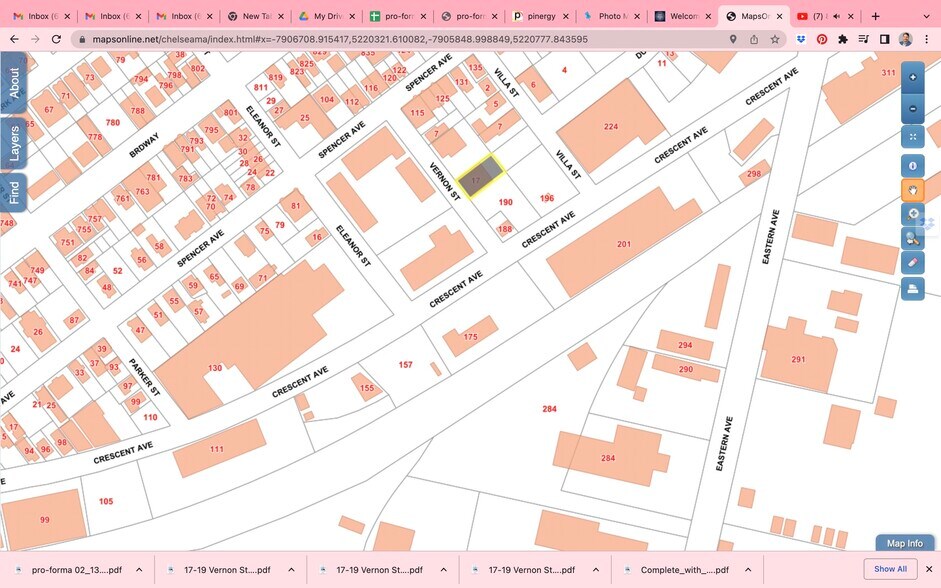941x588 pixels.
Task: Select the Identify info tool
Action: (912, 166)
